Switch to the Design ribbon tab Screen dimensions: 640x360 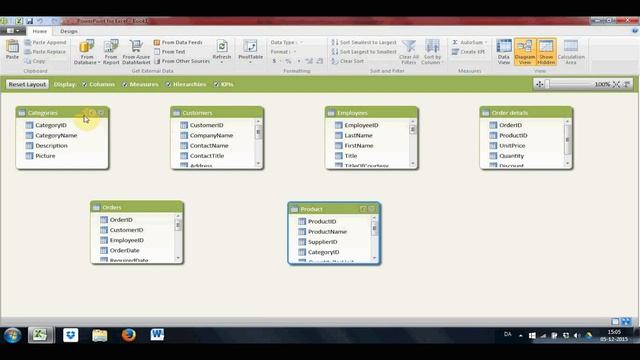point(69,31)
